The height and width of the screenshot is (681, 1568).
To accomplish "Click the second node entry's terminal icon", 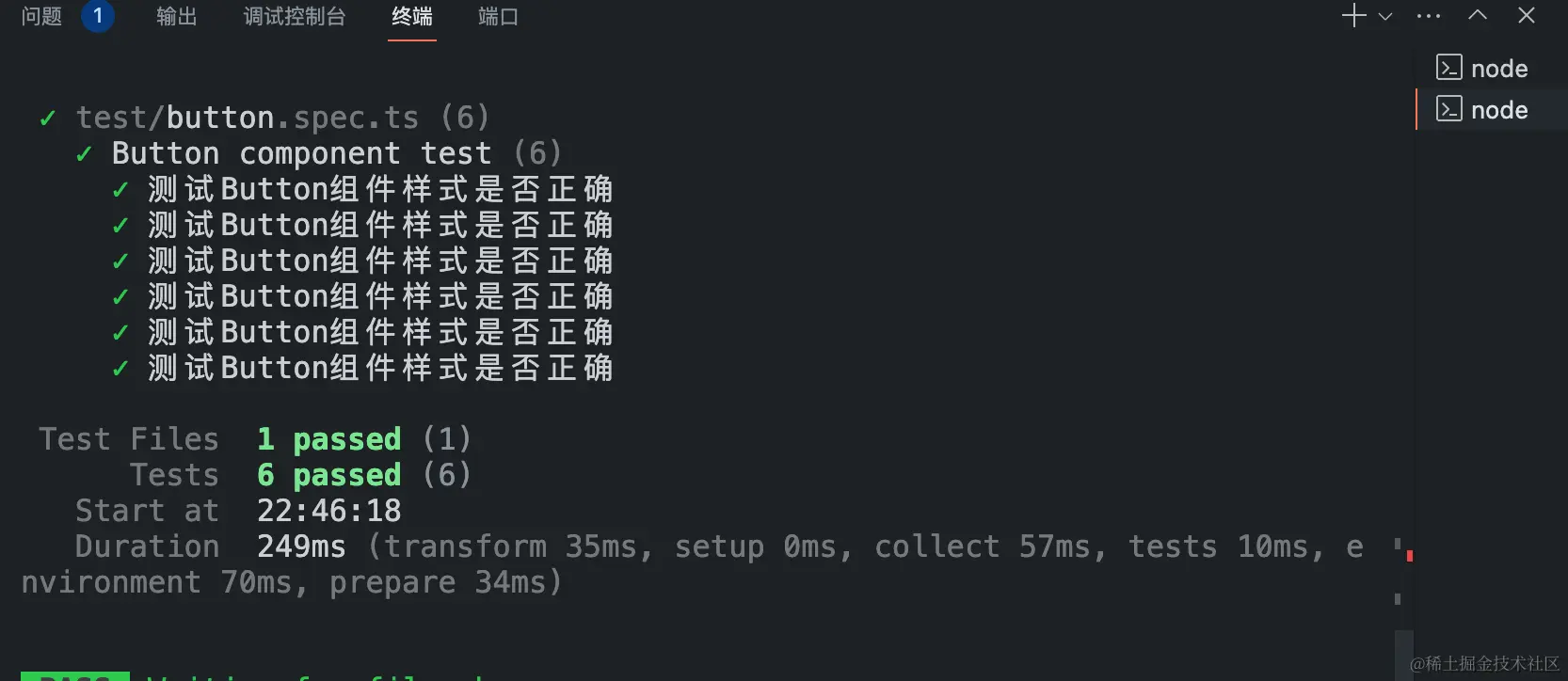I will [x=1448, y=109].
